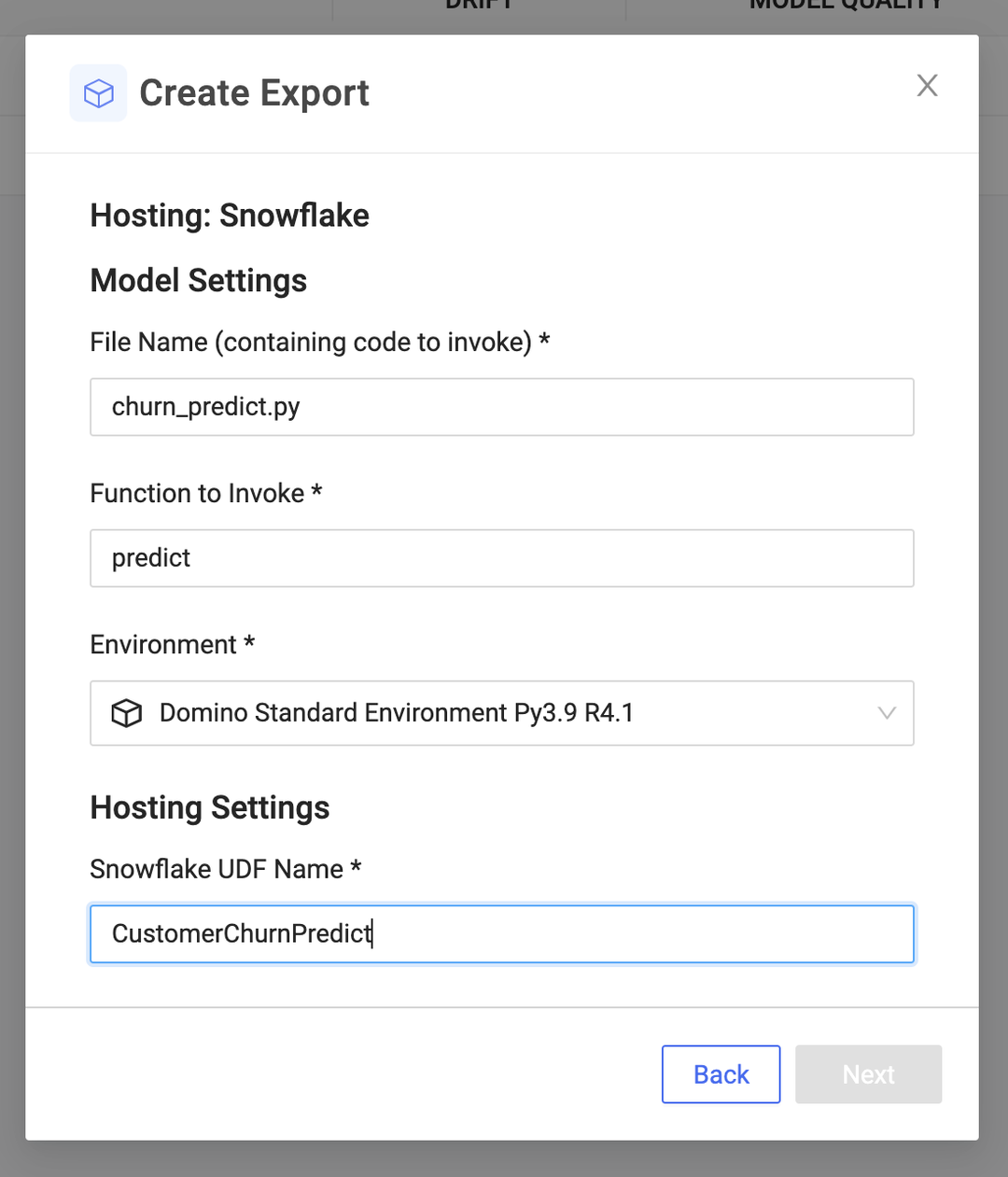Viewport: 1008px width, 1177px height.
Task: Click the Back button
Action: click(x=721, y=1073)
